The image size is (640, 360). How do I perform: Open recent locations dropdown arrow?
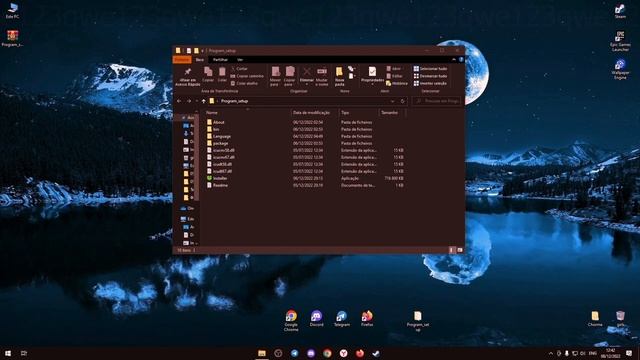(x=196, y=101)
